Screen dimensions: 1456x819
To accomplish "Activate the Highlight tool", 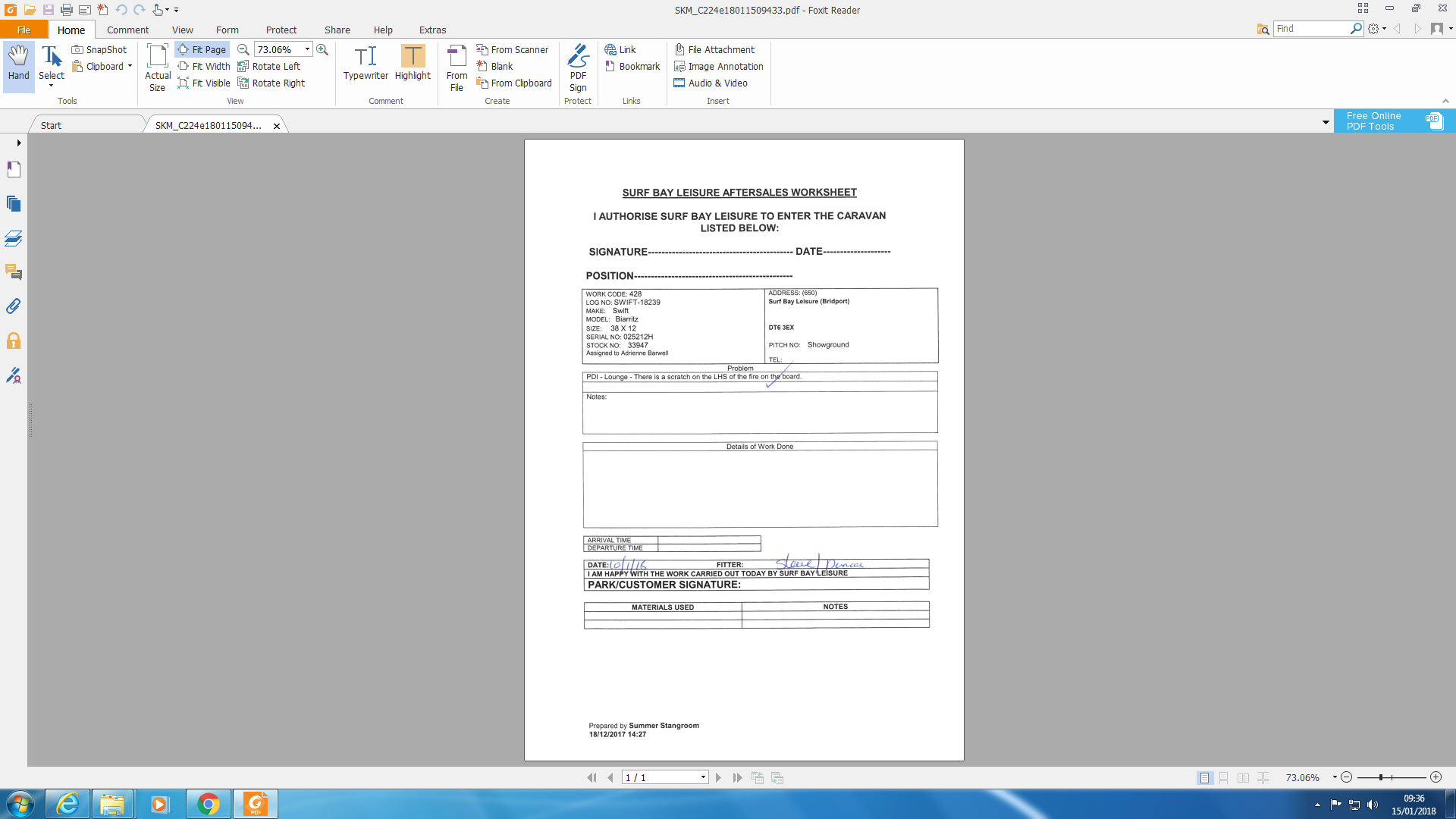I will tap(413, 62).
